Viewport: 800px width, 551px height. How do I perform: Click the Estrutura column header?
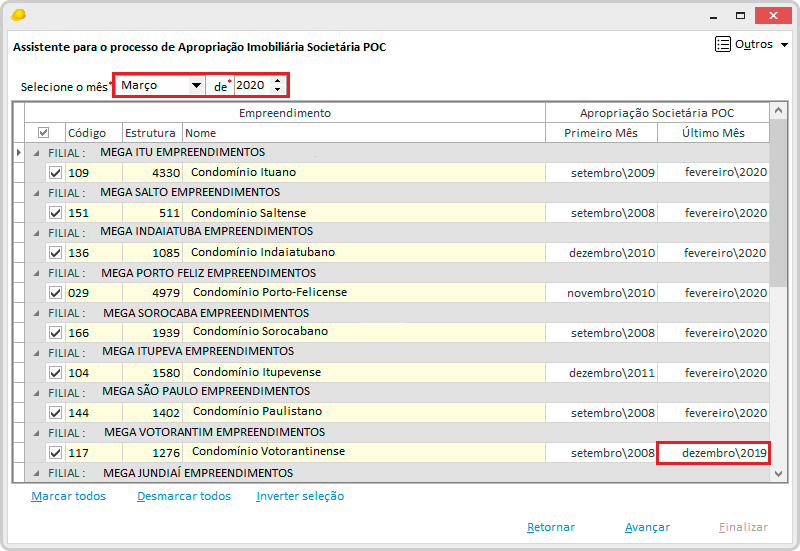(x=152, y=133)
